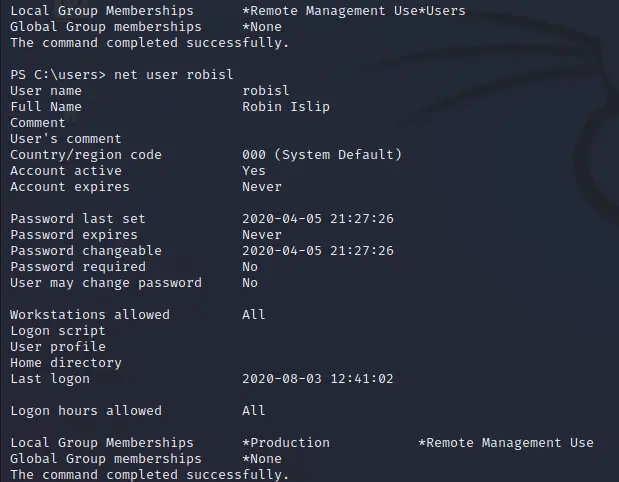This screenshot has width=619, height=482.
Task: Click the "Logon hours allowed" label
Action: click(x=86, y=411)
